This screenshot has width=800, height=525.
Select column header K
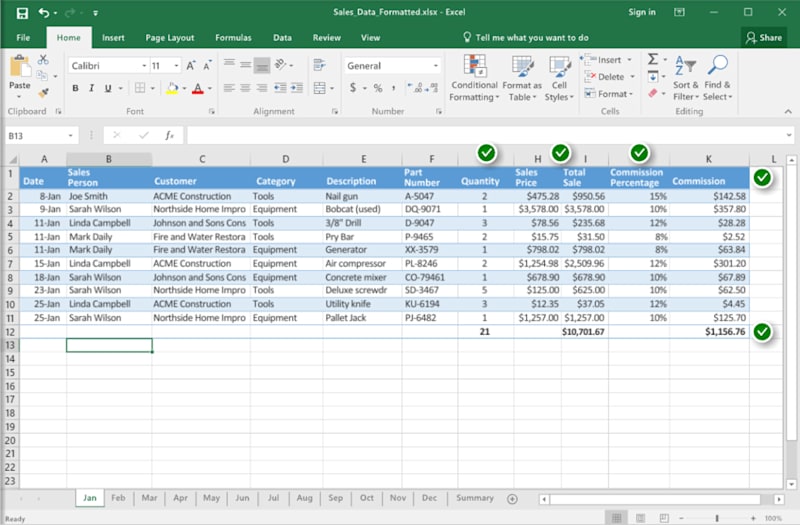coord(709,159)
